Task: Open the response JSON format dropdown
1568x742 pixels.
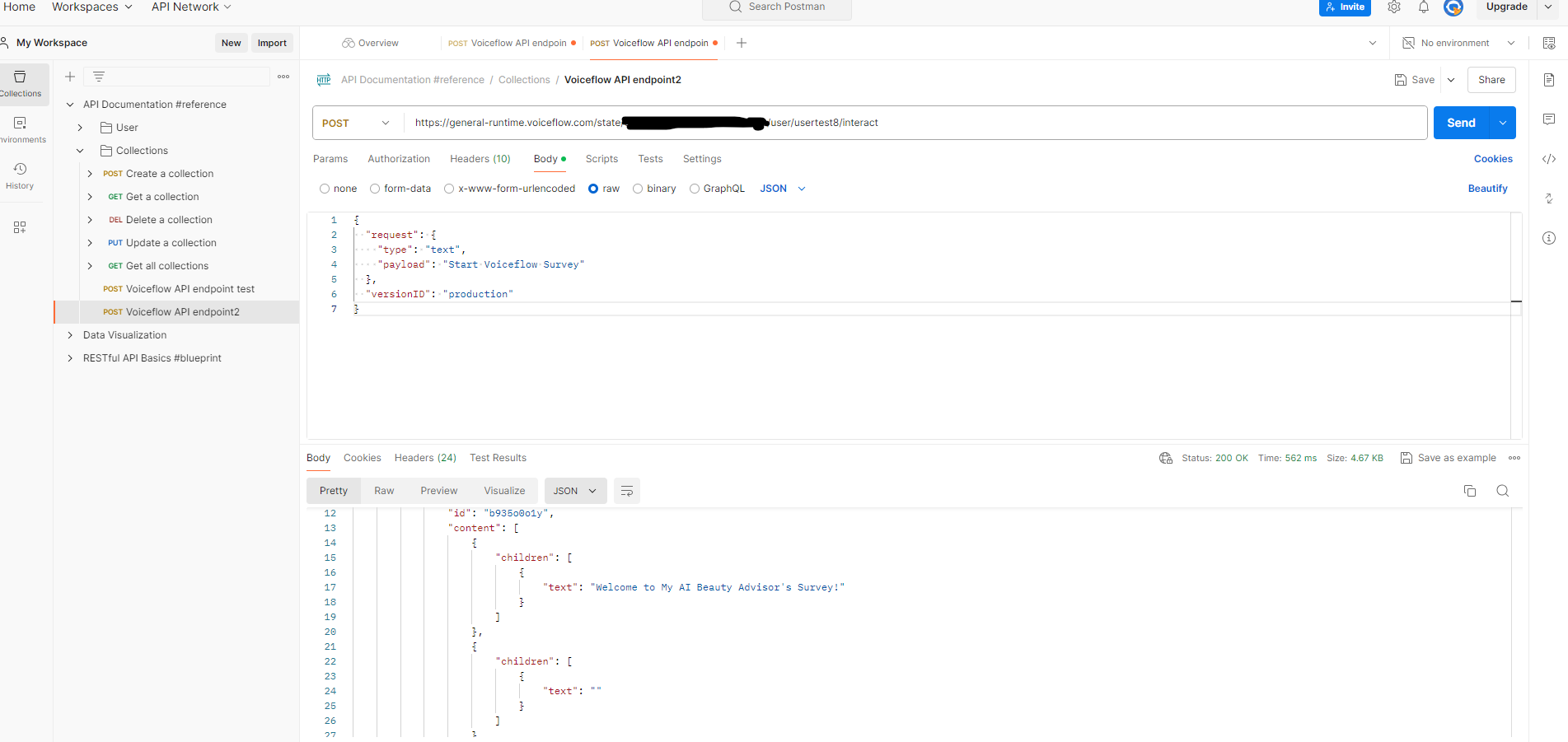Action: [x=575, y=491]
